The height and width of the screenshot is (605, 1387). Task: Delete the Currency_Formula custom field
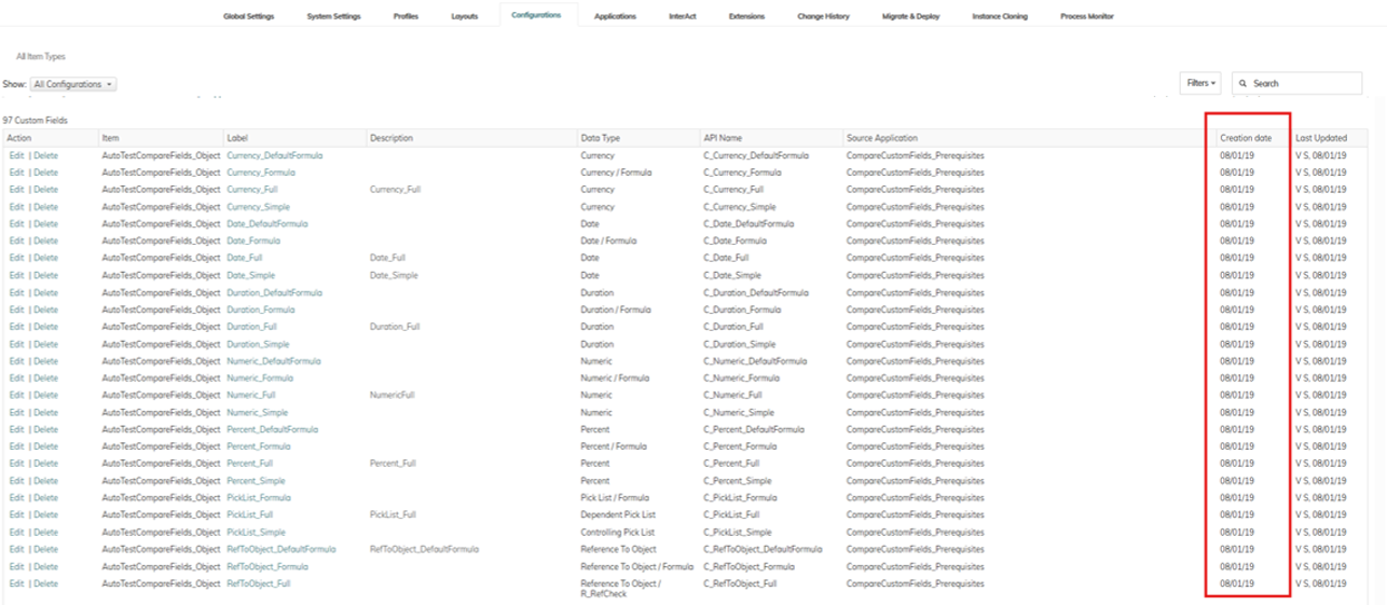click(x=46, y=172)
